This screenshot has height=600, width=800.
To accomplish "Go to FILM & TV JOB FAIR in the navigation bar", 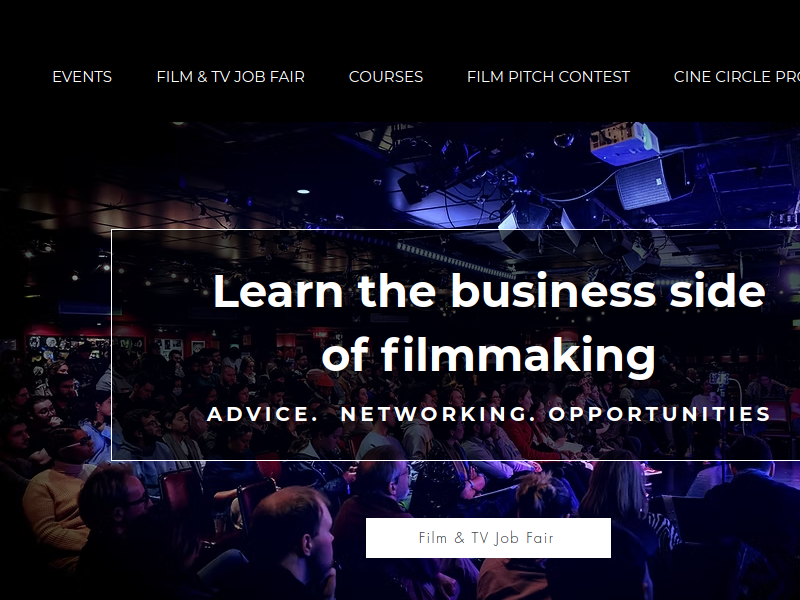I will pos(231,77).
